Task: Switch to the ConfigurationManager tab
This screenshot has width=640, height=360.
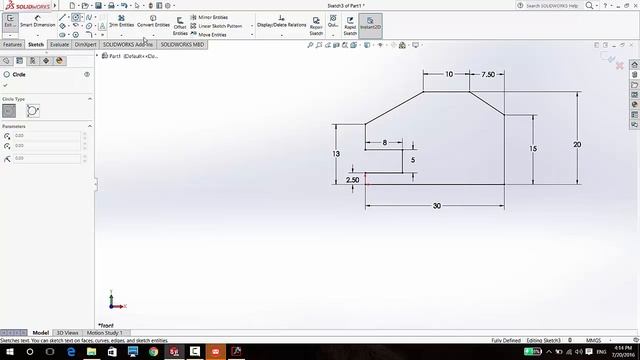Action: point(33,61)
